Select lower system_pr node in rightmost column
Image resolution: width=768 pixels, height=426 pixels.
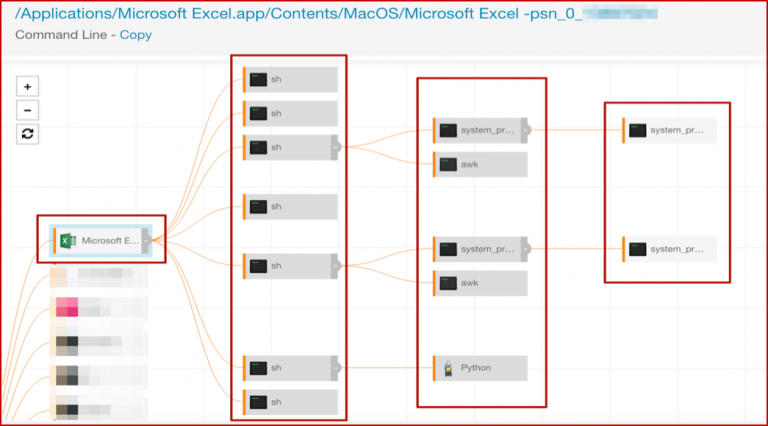coord(668,248)
